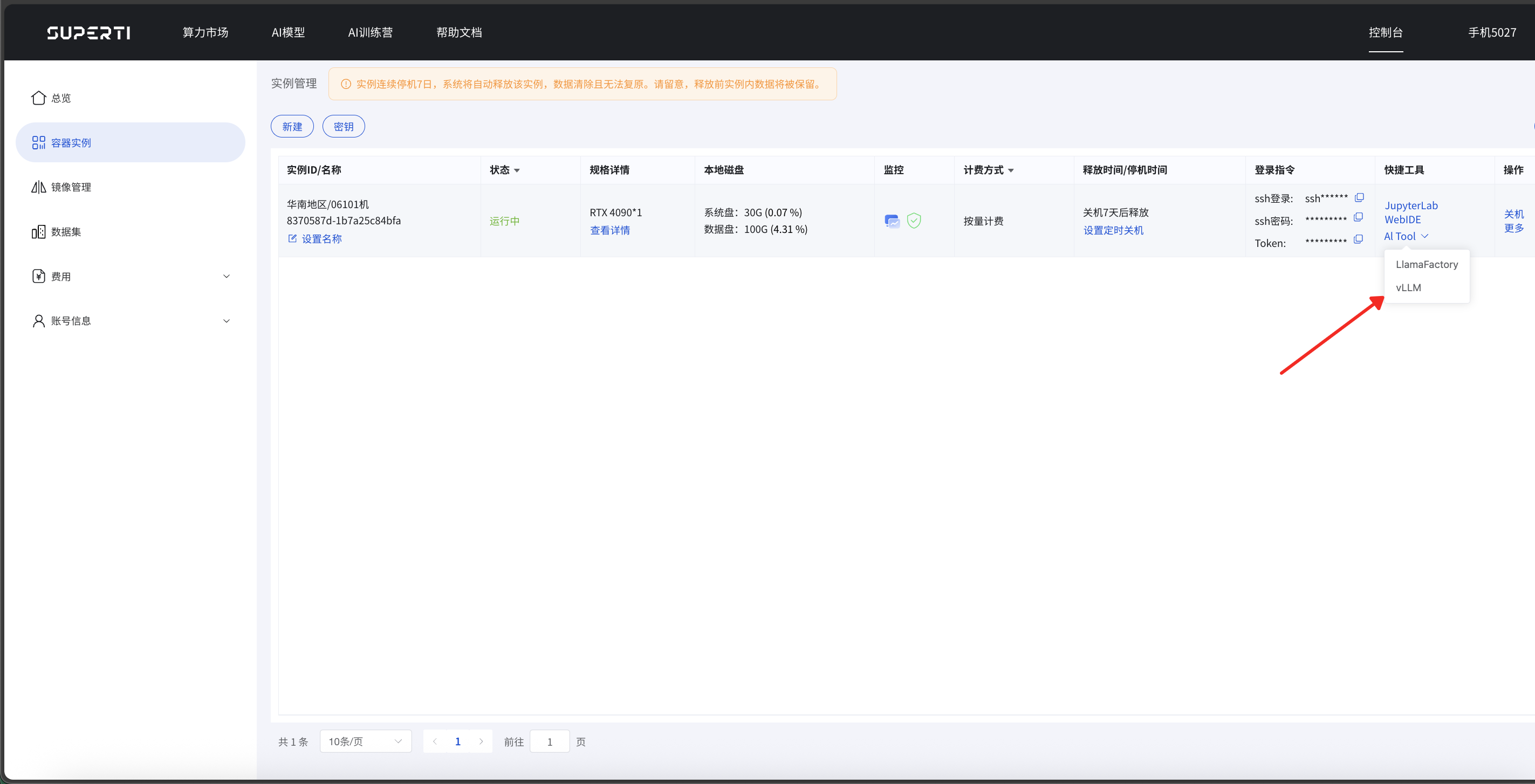Viewport: 1535px width, 784px height.
Task: Click the 运行中 status text
Action: (505, 221)
